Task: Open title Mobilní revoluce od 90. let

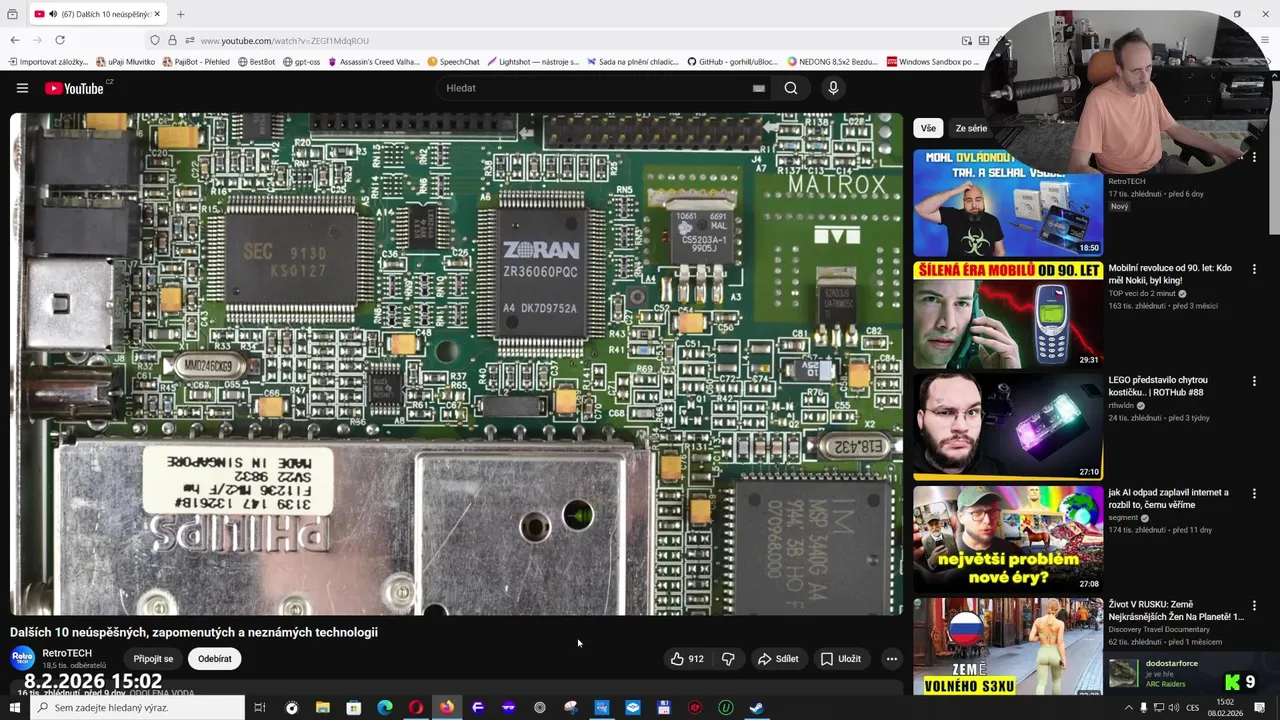Action: pos(1170,274)
